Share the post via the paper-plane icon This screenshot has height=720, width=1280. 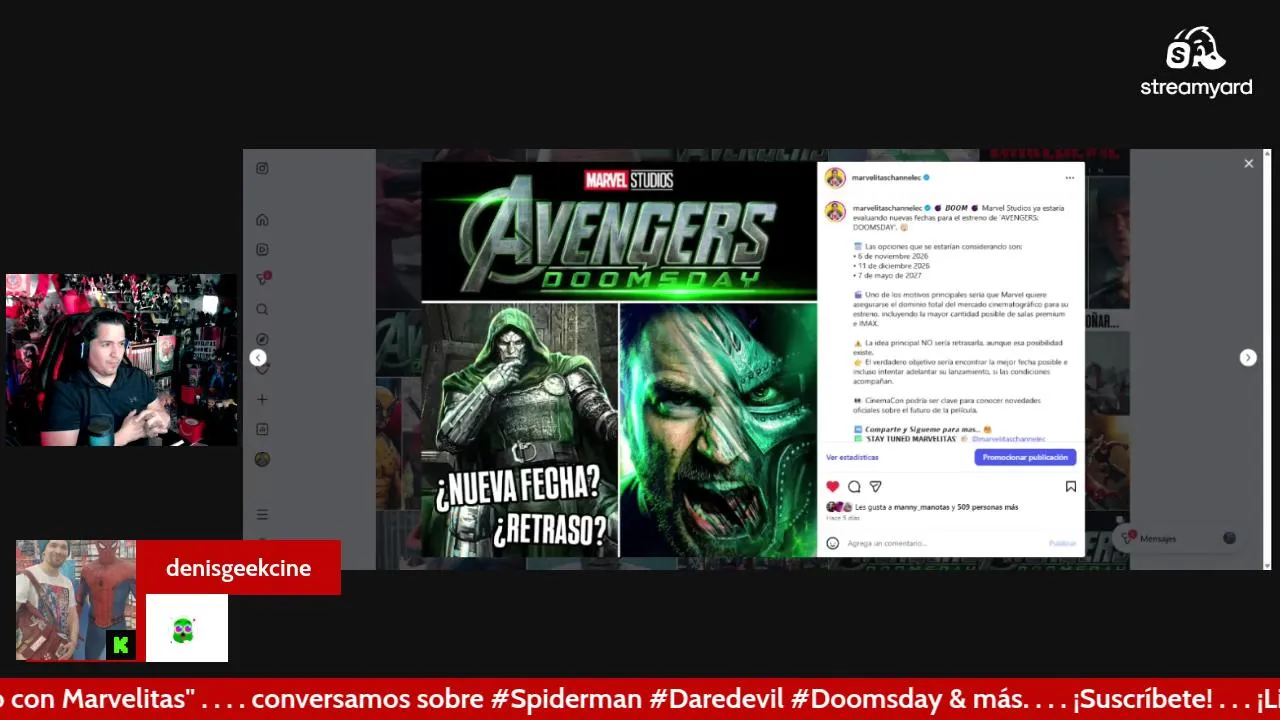tap(875, 487)
